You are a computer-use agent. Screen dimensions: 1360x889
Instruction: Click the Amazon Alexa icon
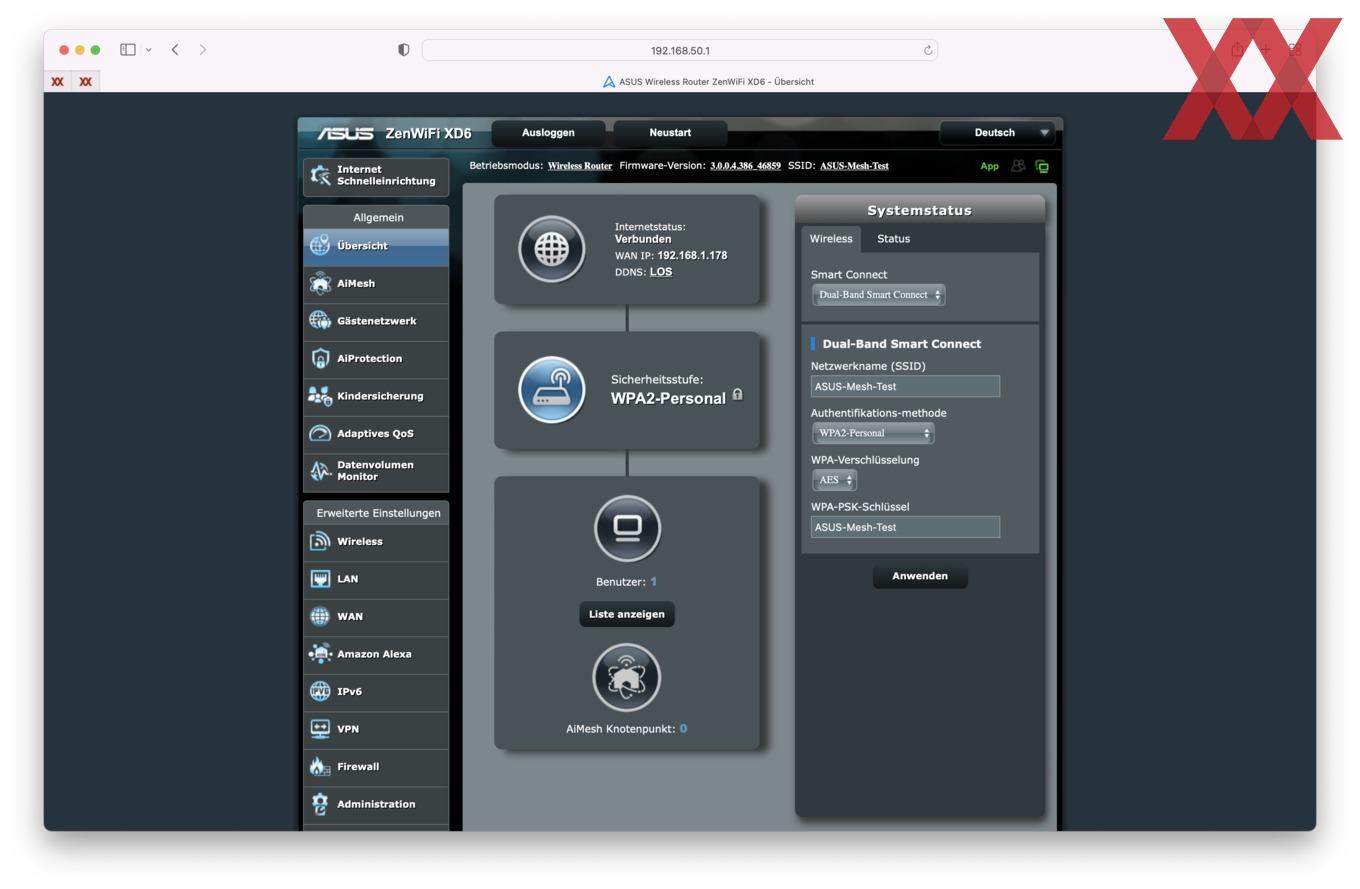click(x=320, y=654)
